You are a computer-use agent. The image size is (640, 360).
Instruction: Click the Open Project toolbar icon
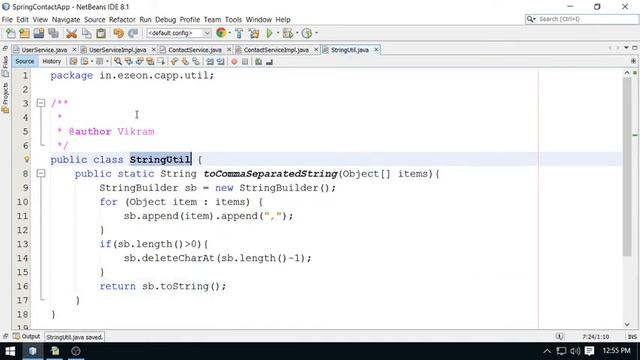click(39, 33)
